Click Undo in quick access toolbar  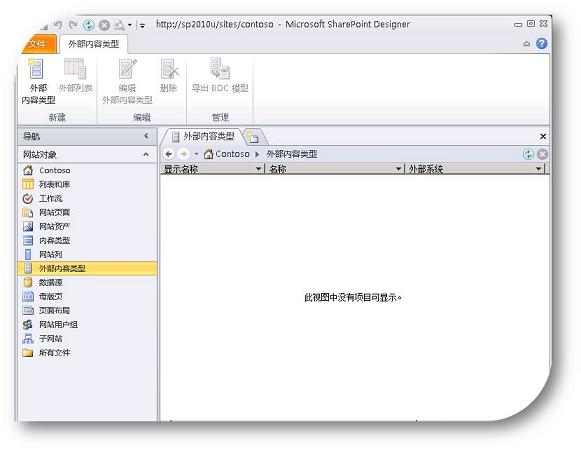point(58,25)
